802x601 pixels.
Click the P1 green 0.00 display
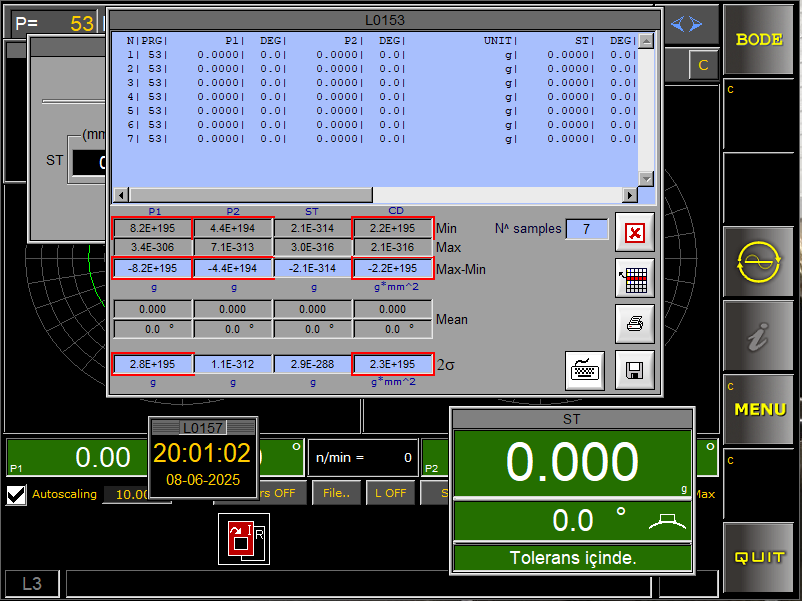[x=78, y=457]
